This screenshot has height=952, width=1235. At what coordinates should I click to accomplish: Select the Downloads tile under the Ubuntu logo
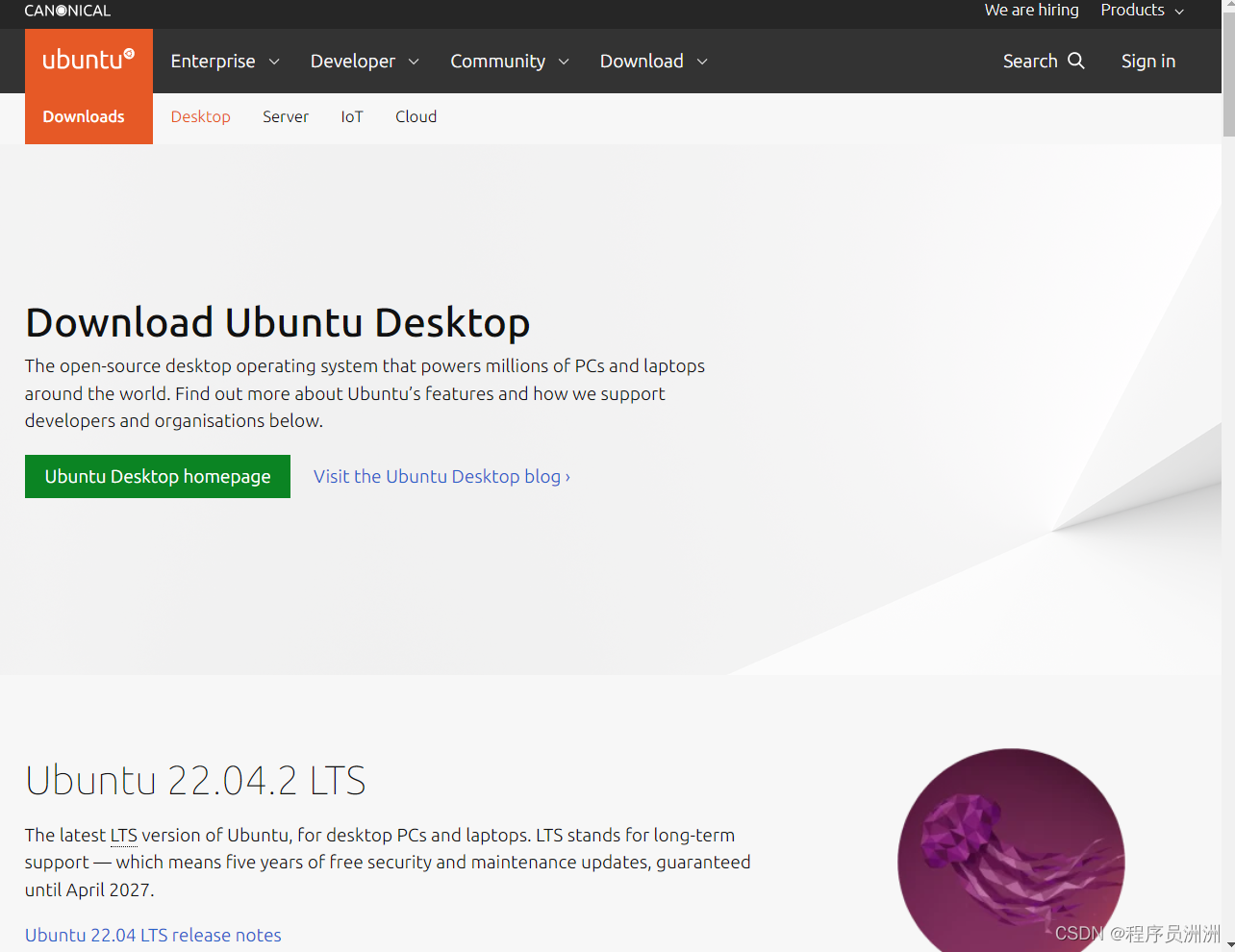[83, 116]
